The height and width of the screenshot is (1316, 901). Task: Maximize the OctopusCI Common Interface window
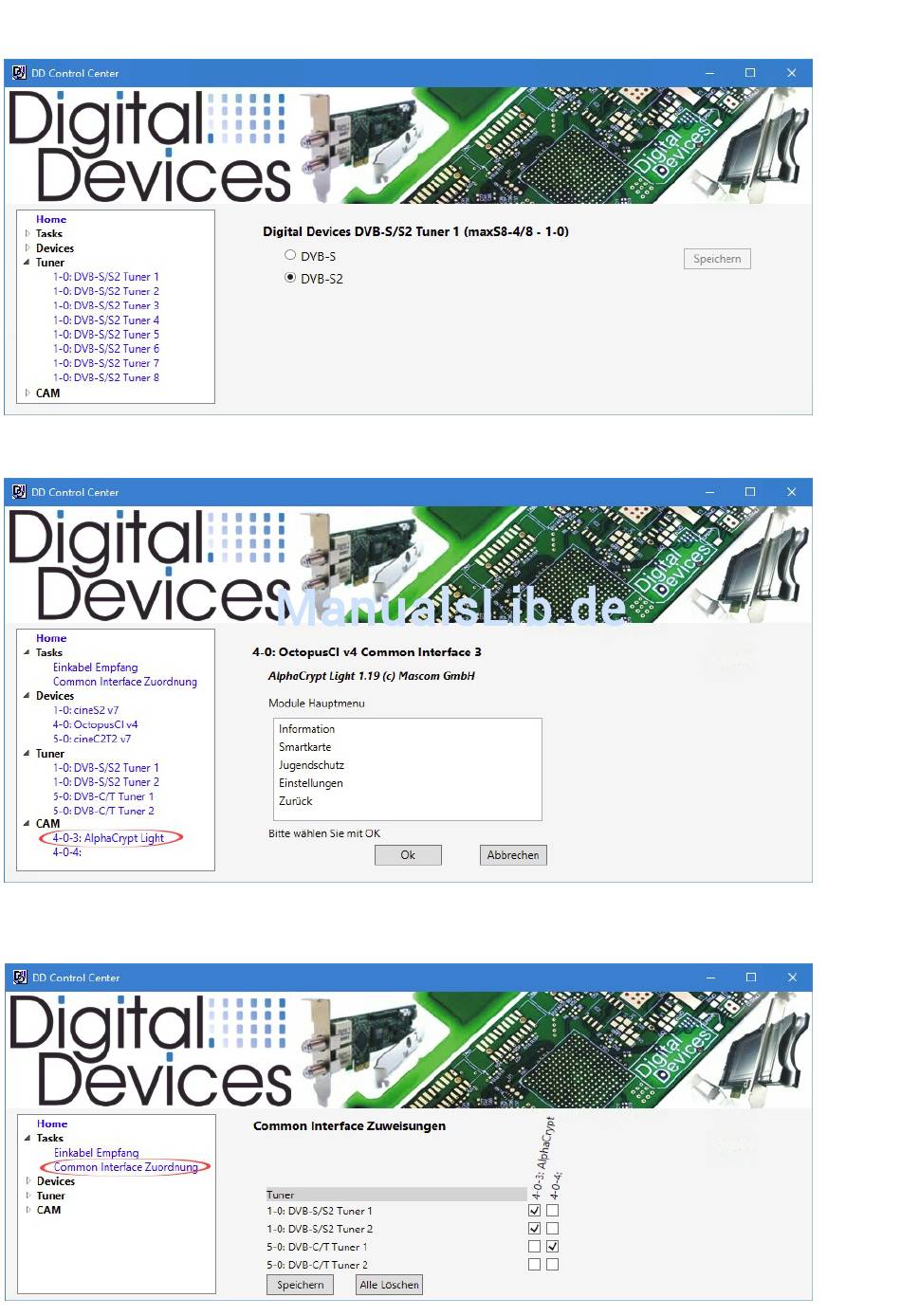pyautogui.click(x=750, y=492)
